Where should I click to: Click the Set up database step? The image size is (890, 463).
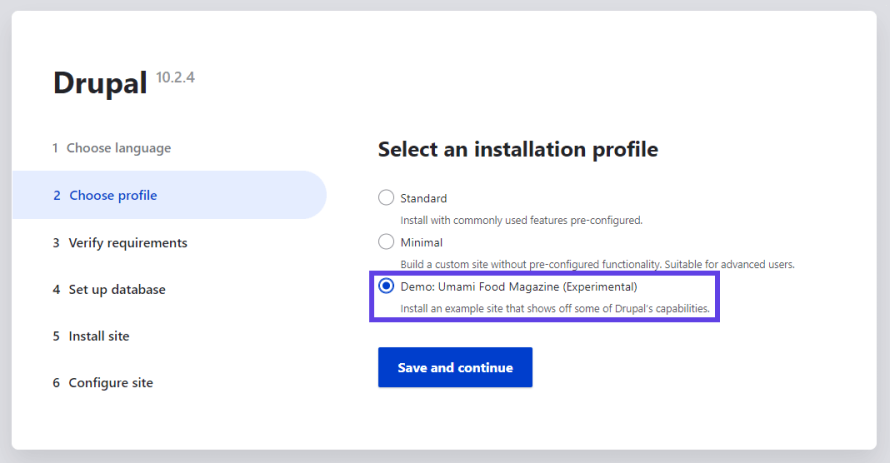[109, 289]
